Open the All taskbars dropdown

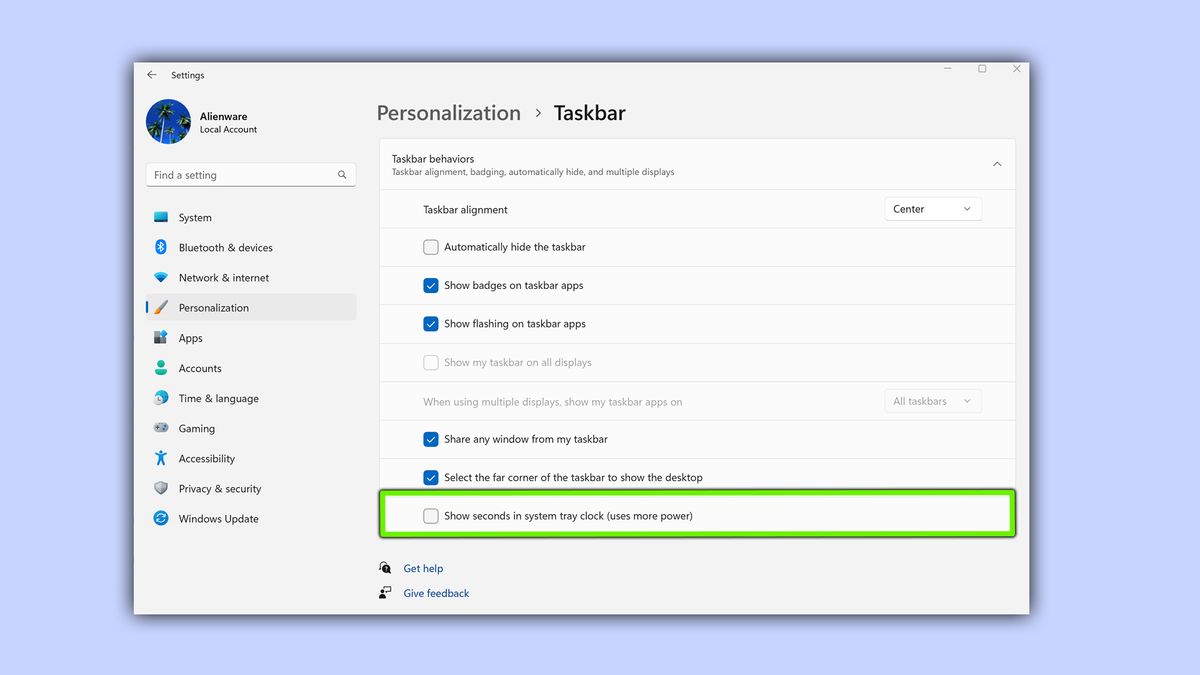(x=933, y=401)
